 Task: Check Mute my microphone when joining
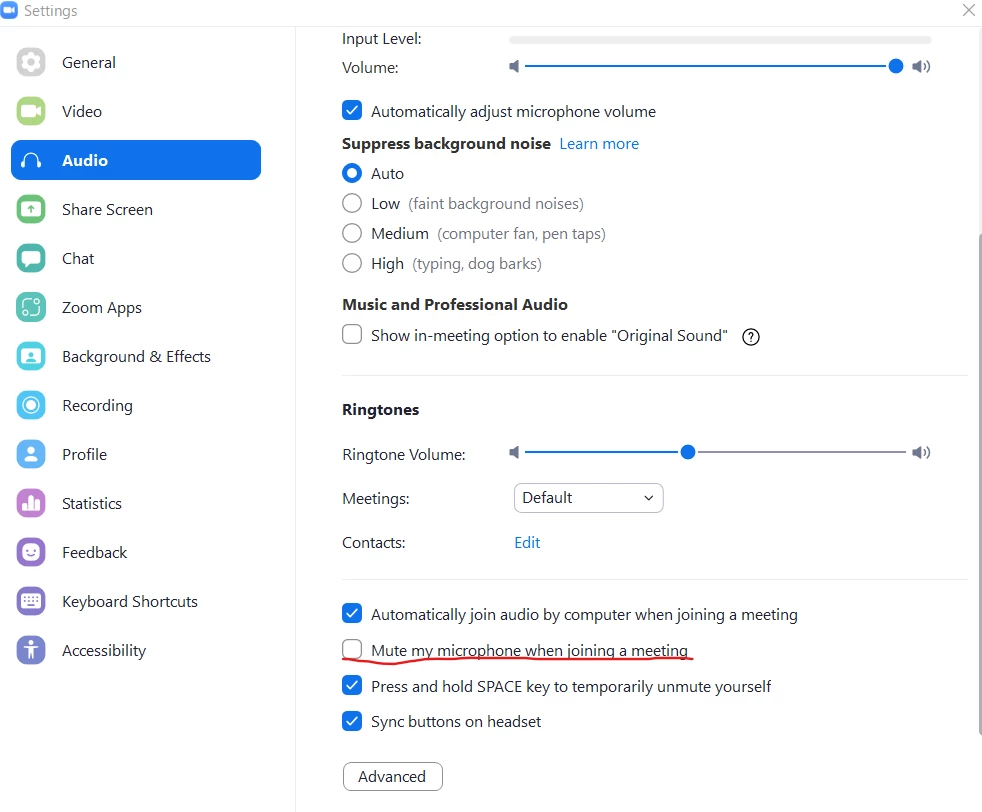(352, 649)
